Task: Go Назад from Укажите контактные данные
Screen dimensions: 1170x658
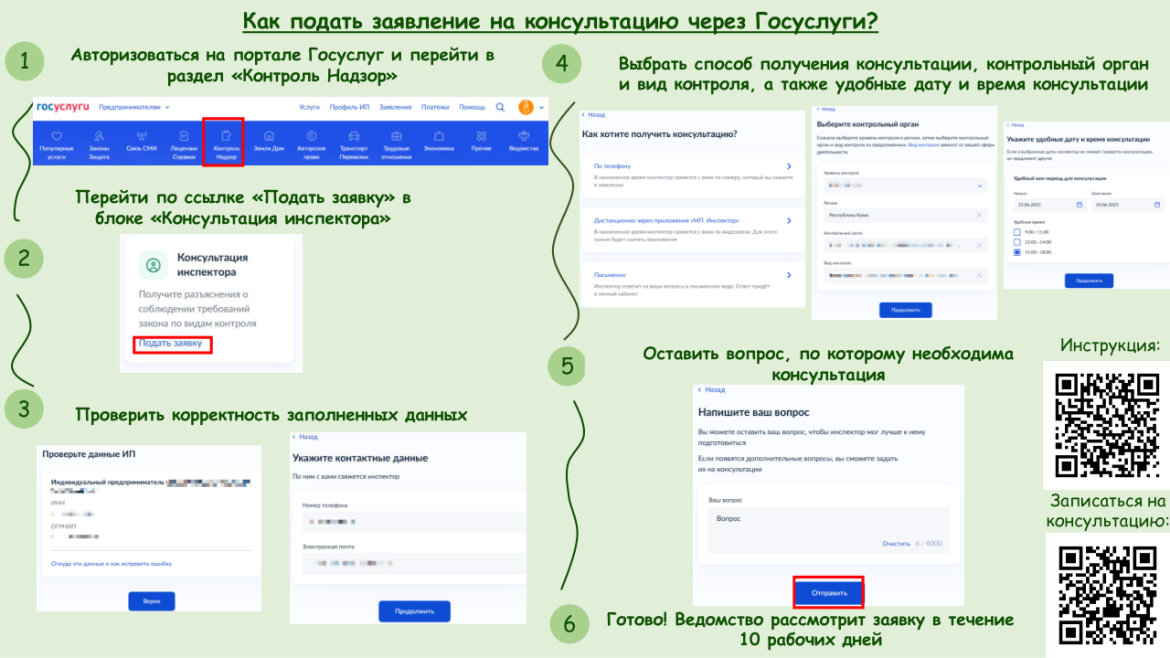Action: pyautogui.click(x=304, y=437)
